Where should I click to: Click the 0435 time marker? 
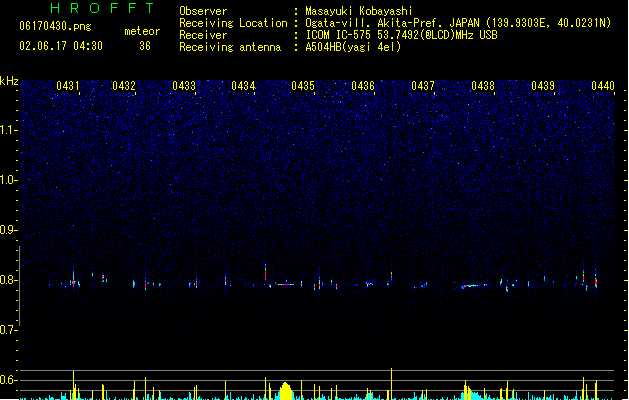(x=303, y=86)
